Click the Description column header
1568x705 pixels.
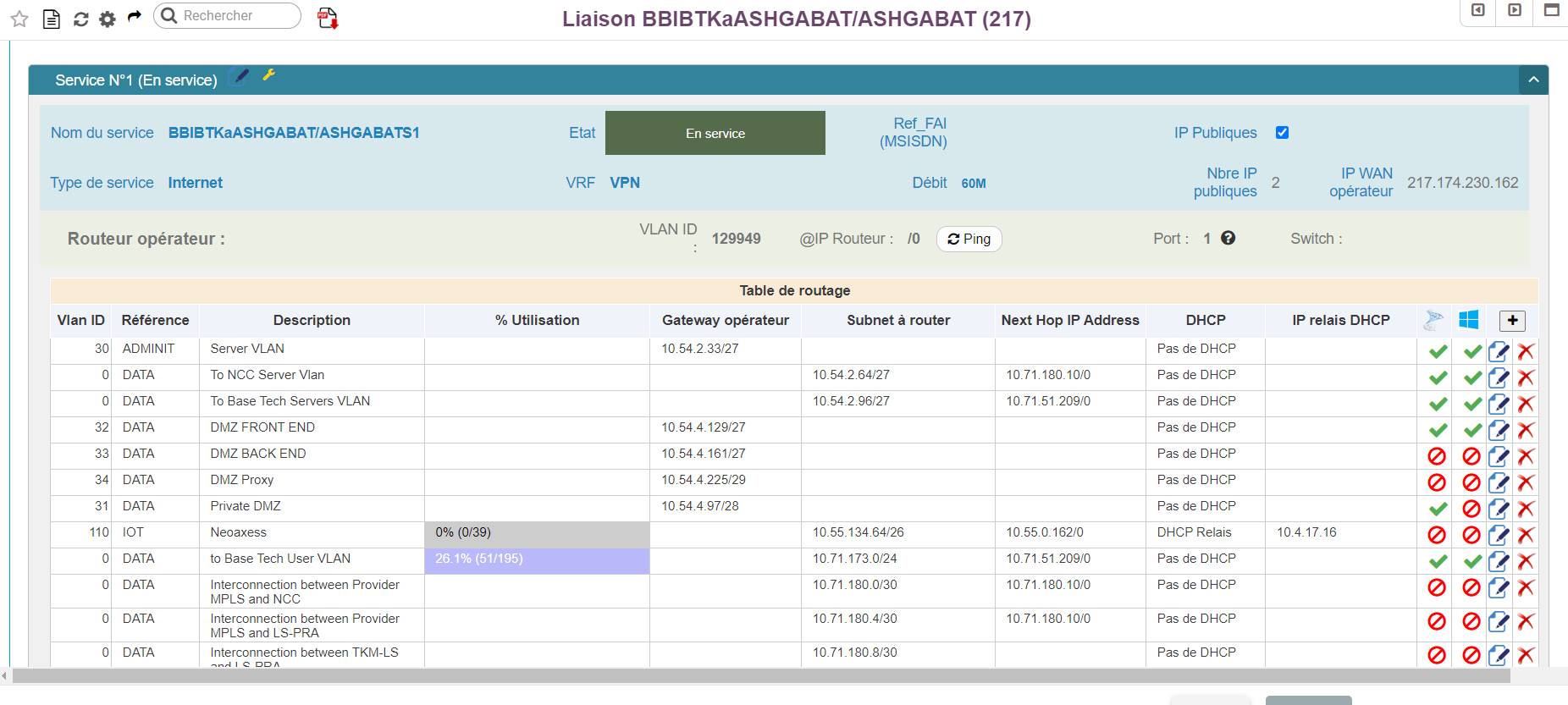click(312, 320)
